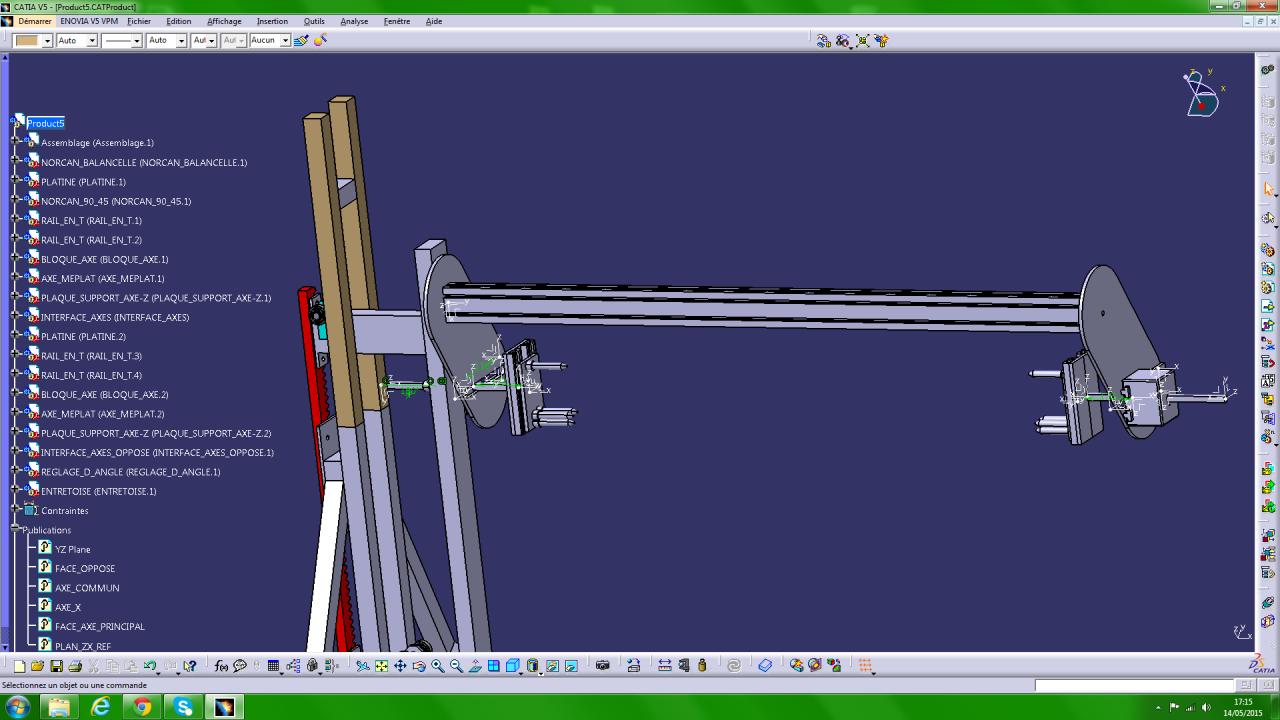The height and width of the screenshot is (720, 1280).
Task: Click the Zoom Out magnifier
Action: pyautogui.click(x=456, y=666)
